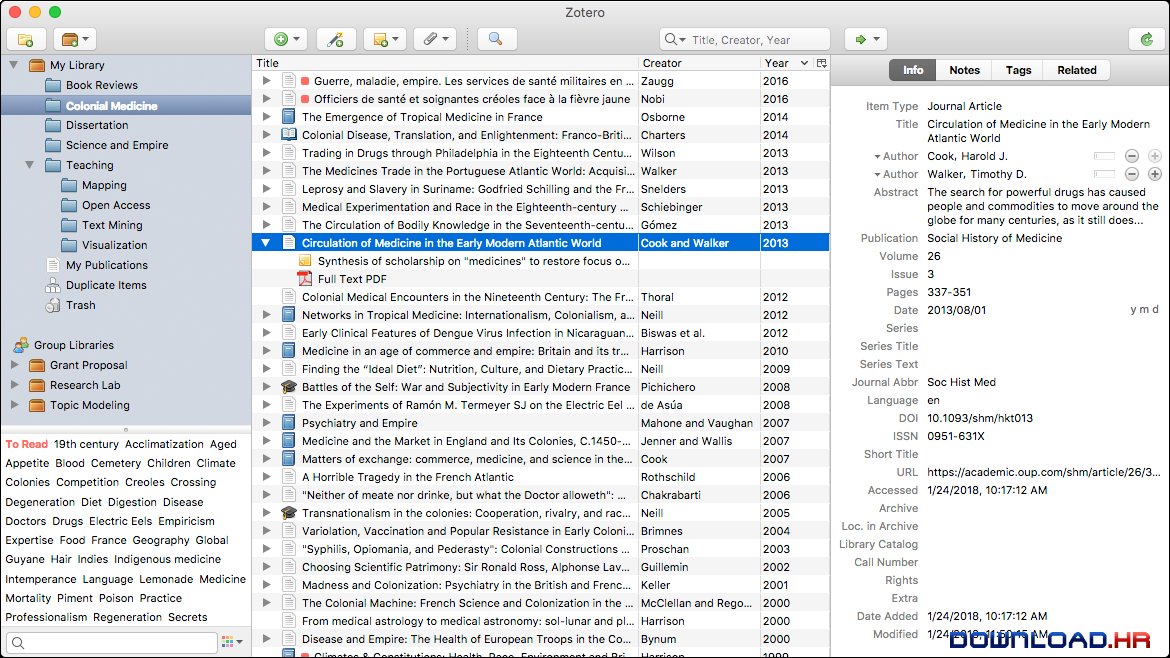This screenshot has width=1170, height=658.
Task: Remove author Cook, Harold J. with minus button
Action: 1132,156
